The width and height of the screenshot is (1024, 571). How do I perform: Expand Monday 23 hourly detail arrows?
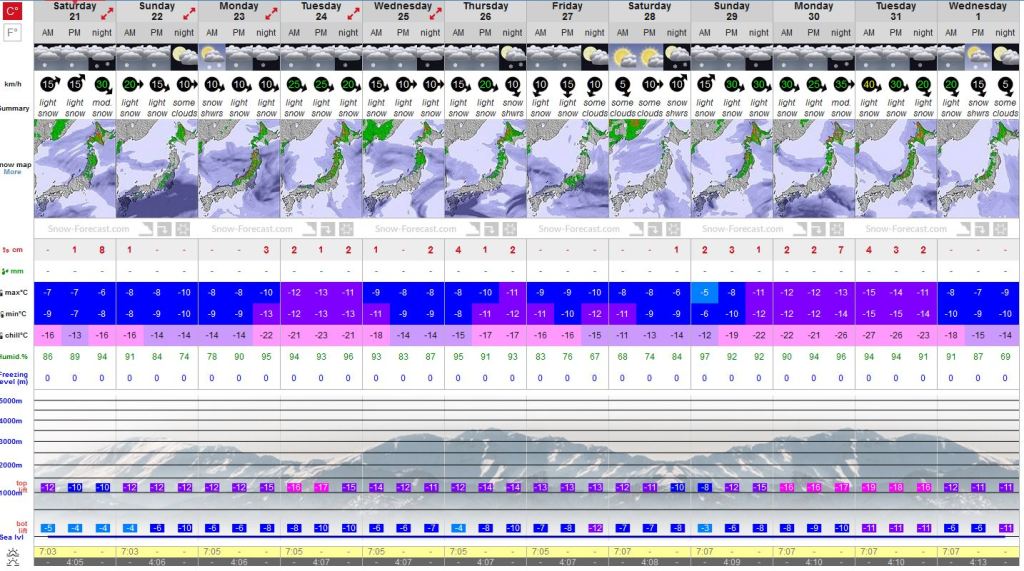coord(271,12)
